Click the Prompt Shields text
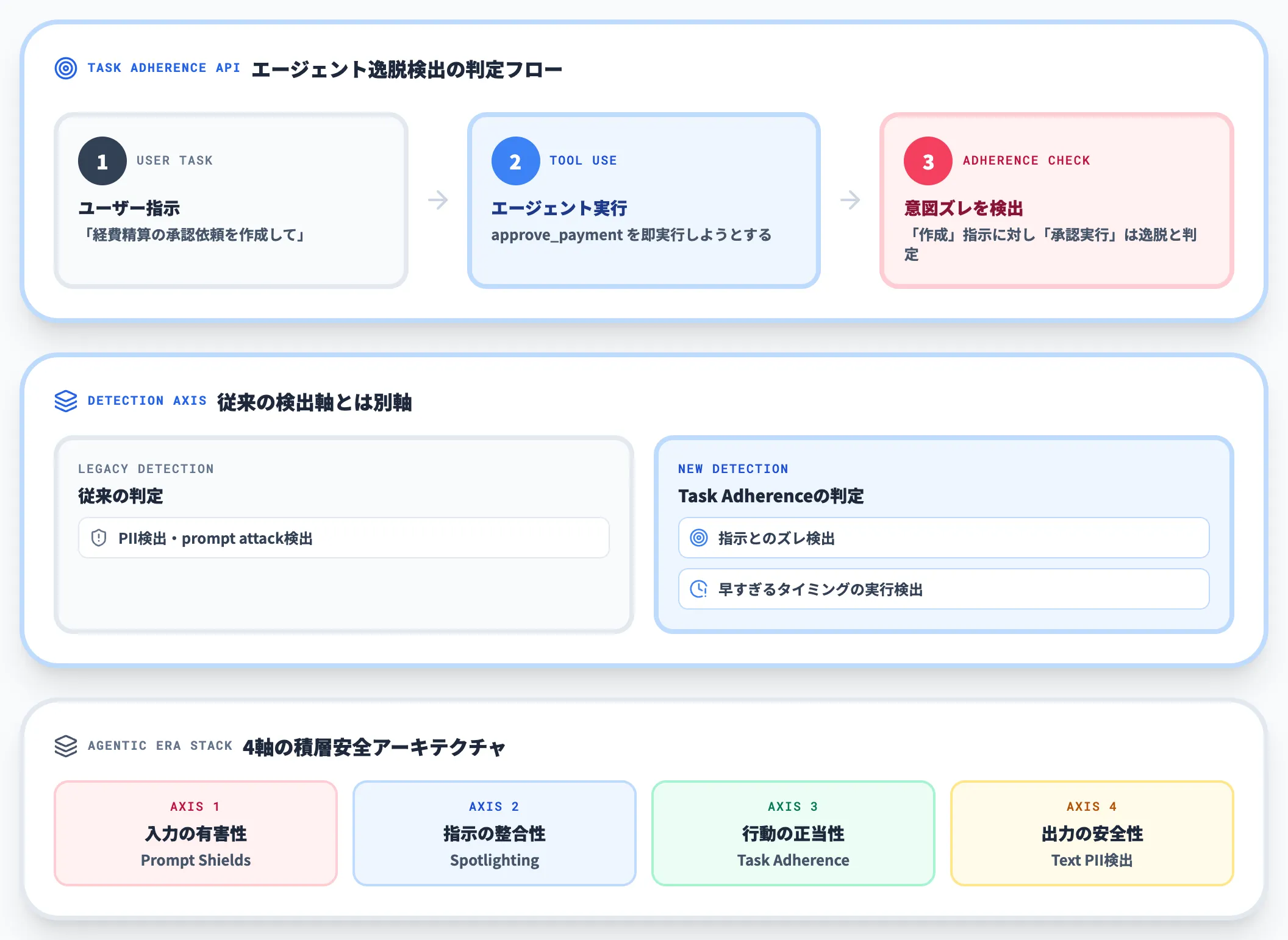Viewport: 1288px width, 940px height. (196, 860)
